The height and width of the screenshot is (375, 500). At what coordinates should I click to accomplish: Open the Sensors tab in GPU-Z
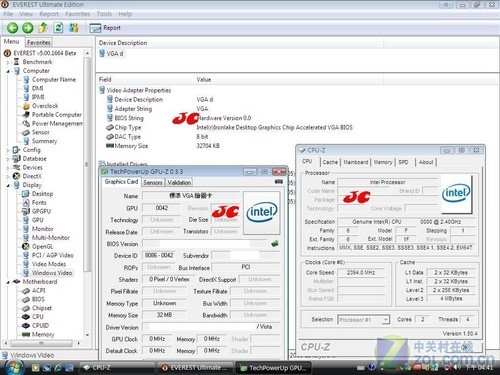(153, 183)
